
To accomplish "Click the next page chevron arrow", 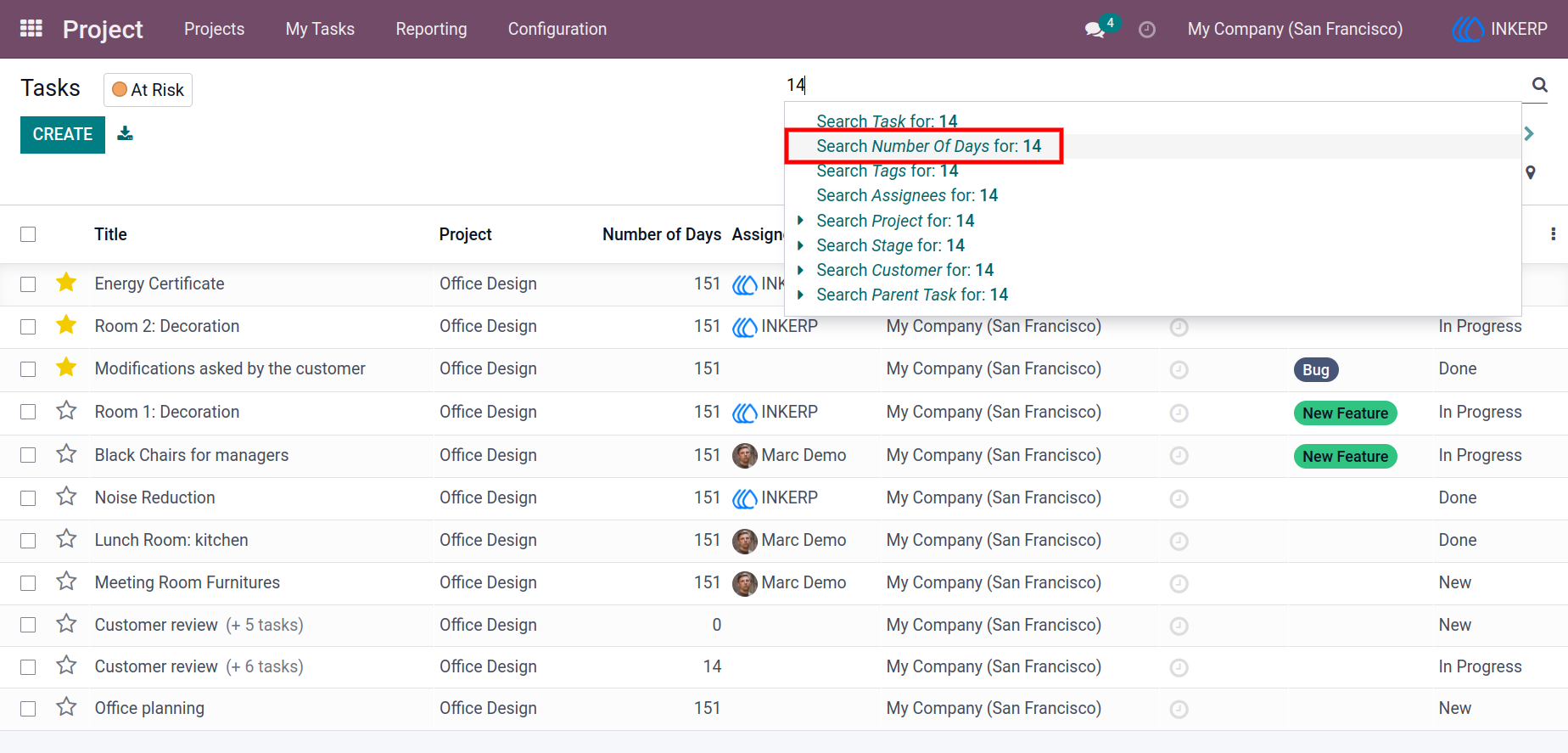I will pyautogui.click(x=1529, y=133).
